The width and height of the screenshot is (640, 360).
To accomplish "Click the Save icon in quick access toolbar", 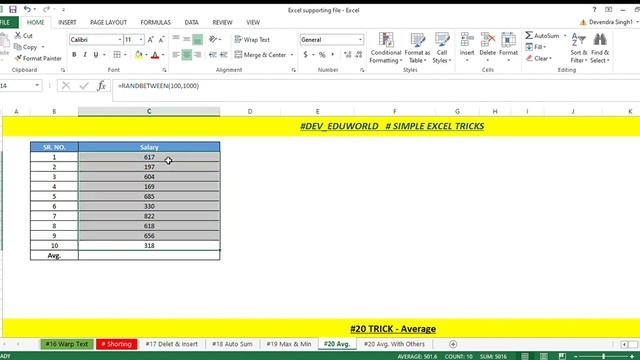I will point(13,9).
